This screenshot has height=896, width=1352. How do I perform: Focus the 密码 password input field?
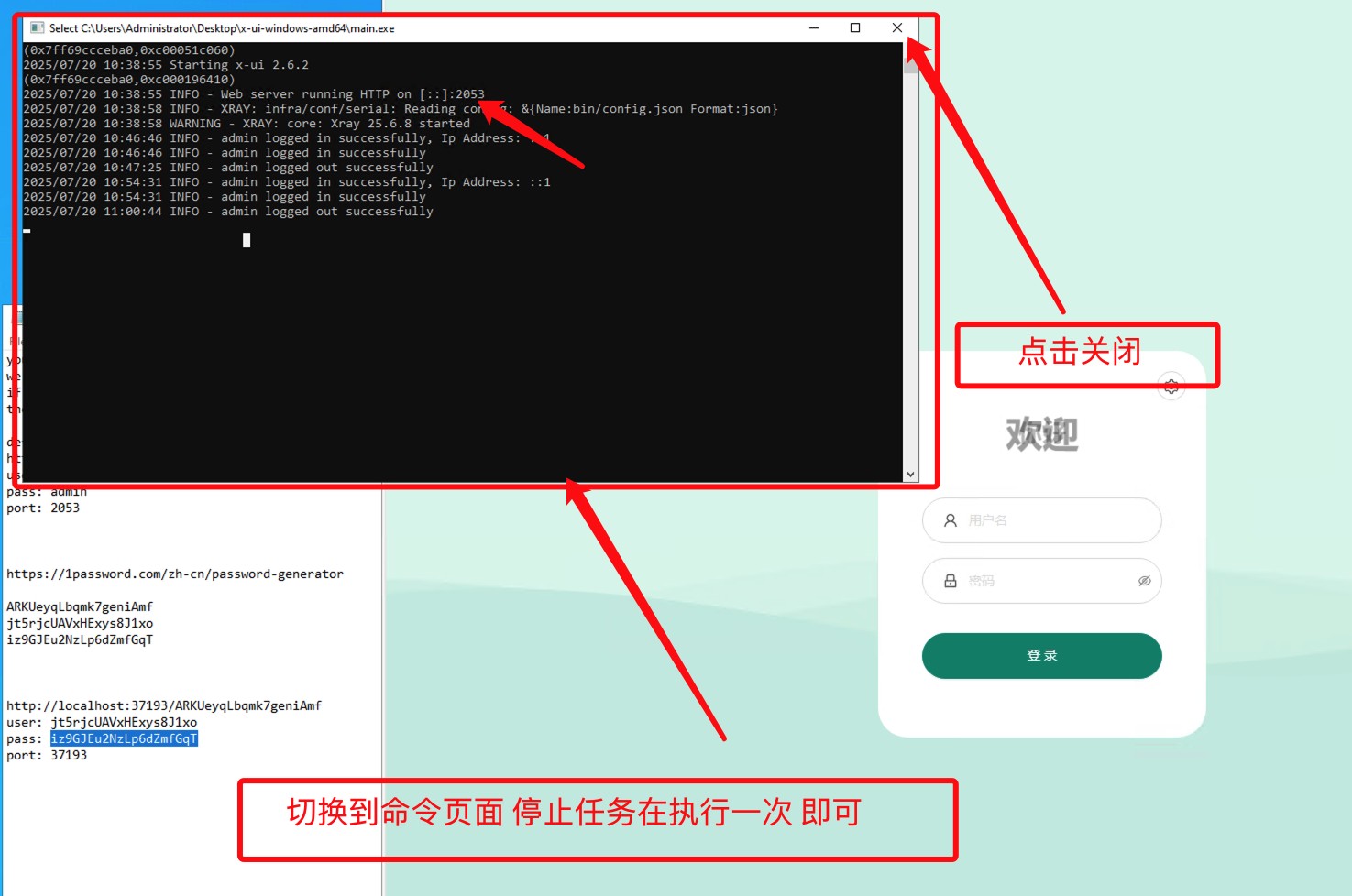click(x=1045, y=581)
